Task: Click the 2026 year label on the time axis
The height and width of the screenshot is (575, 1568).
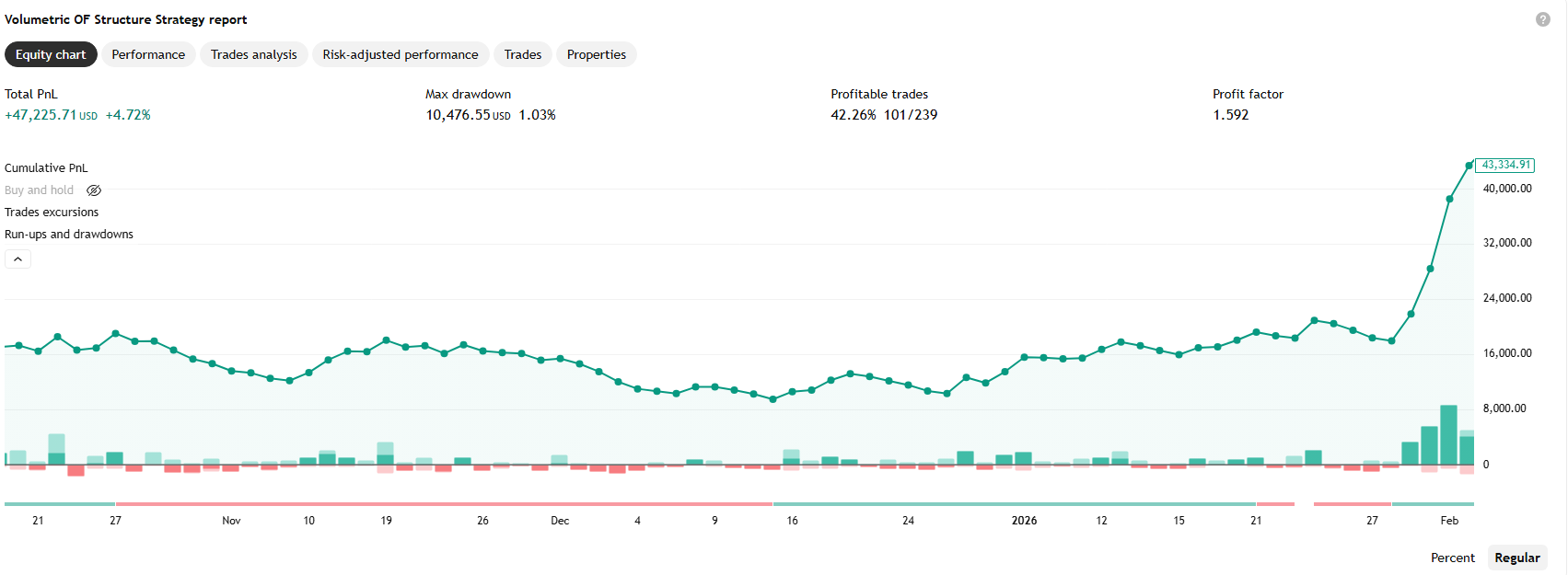Action: pyautogui.click(x=1024, y=521)
